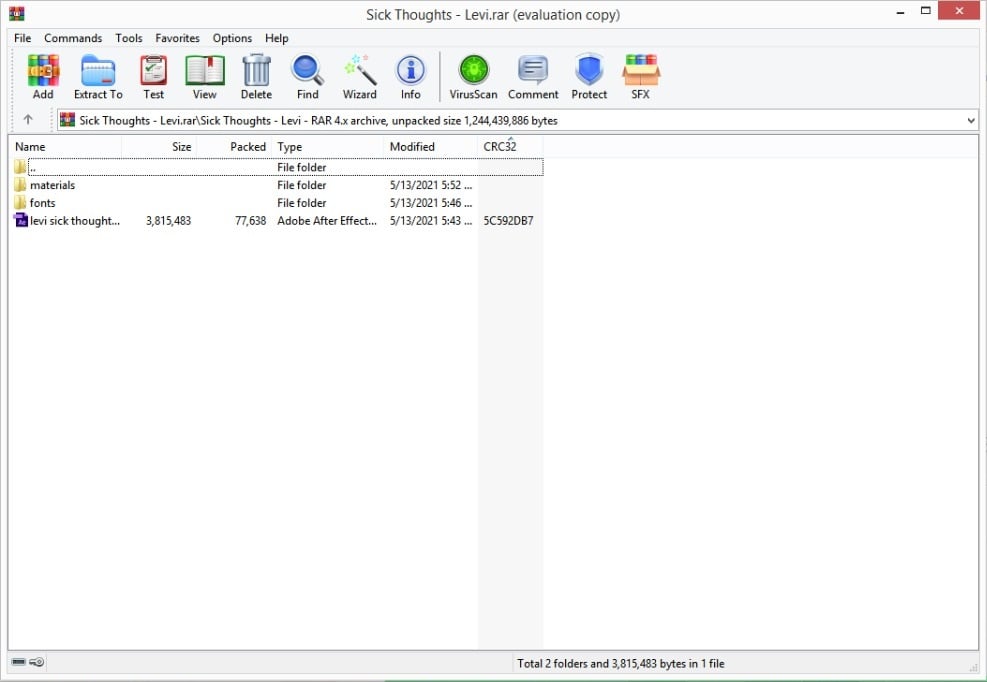Sort by Packed column header
987x682 pixels.
(234, 147)
